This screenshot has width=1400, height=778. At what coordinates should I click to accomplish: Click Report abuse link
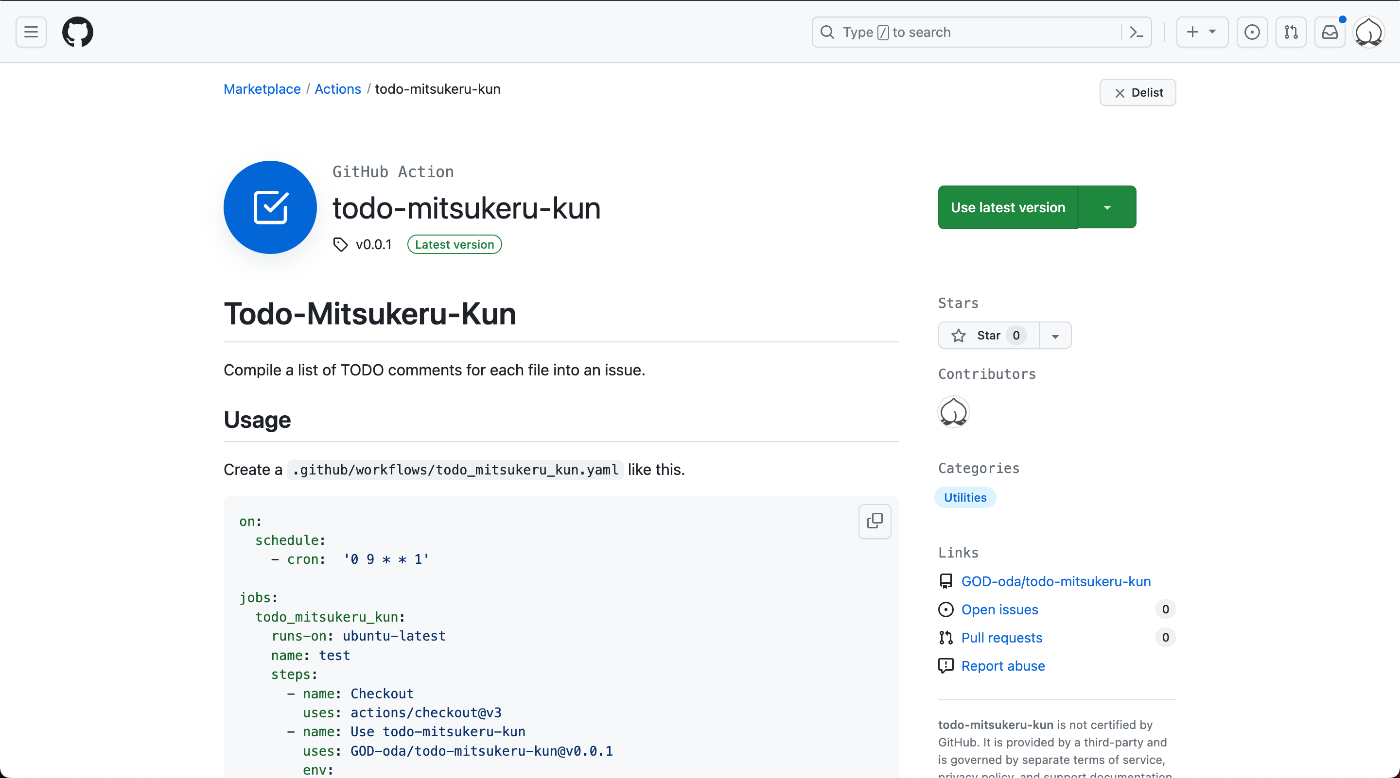[x=1003, y=665]
